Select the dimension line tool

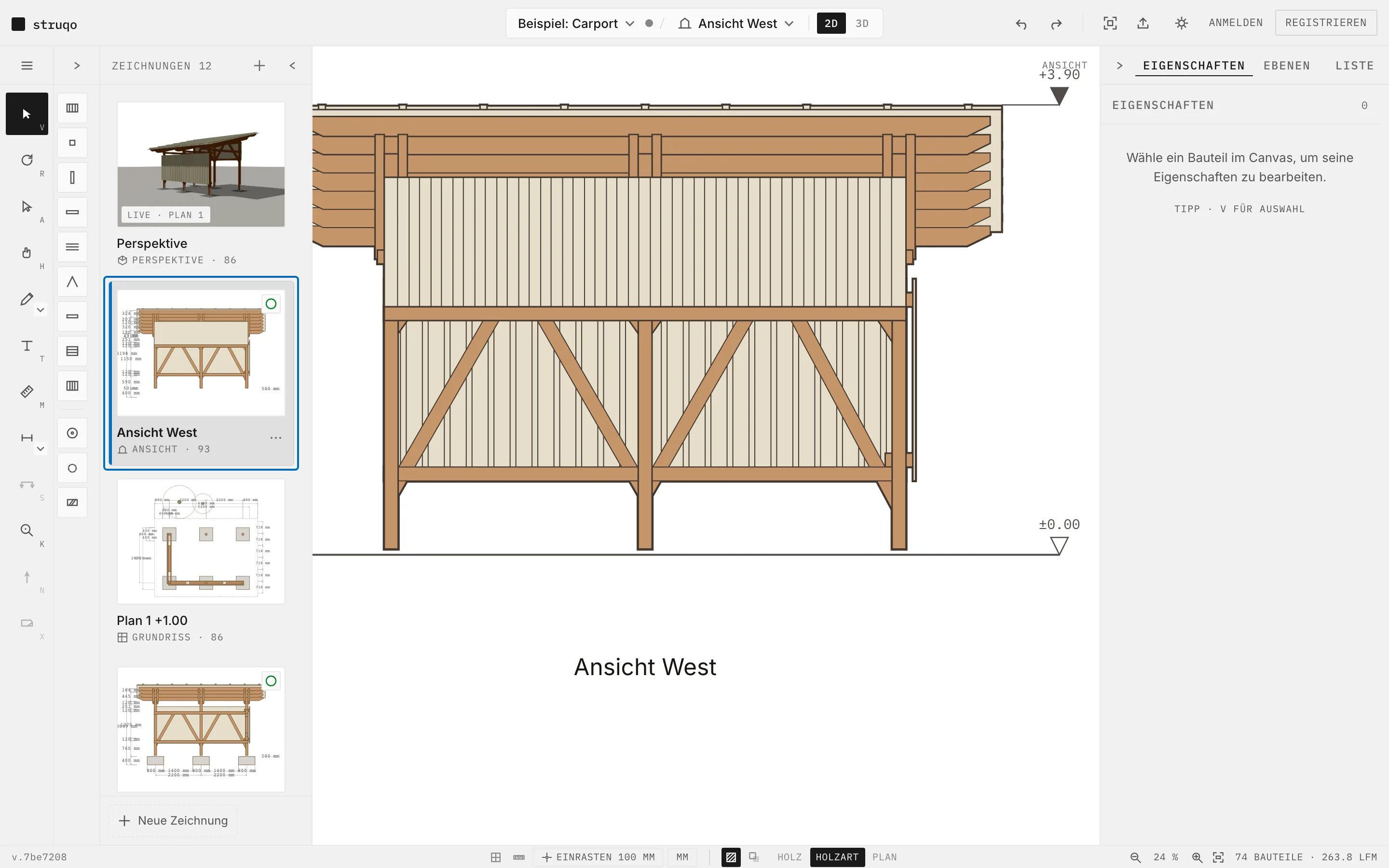(27, 438)
